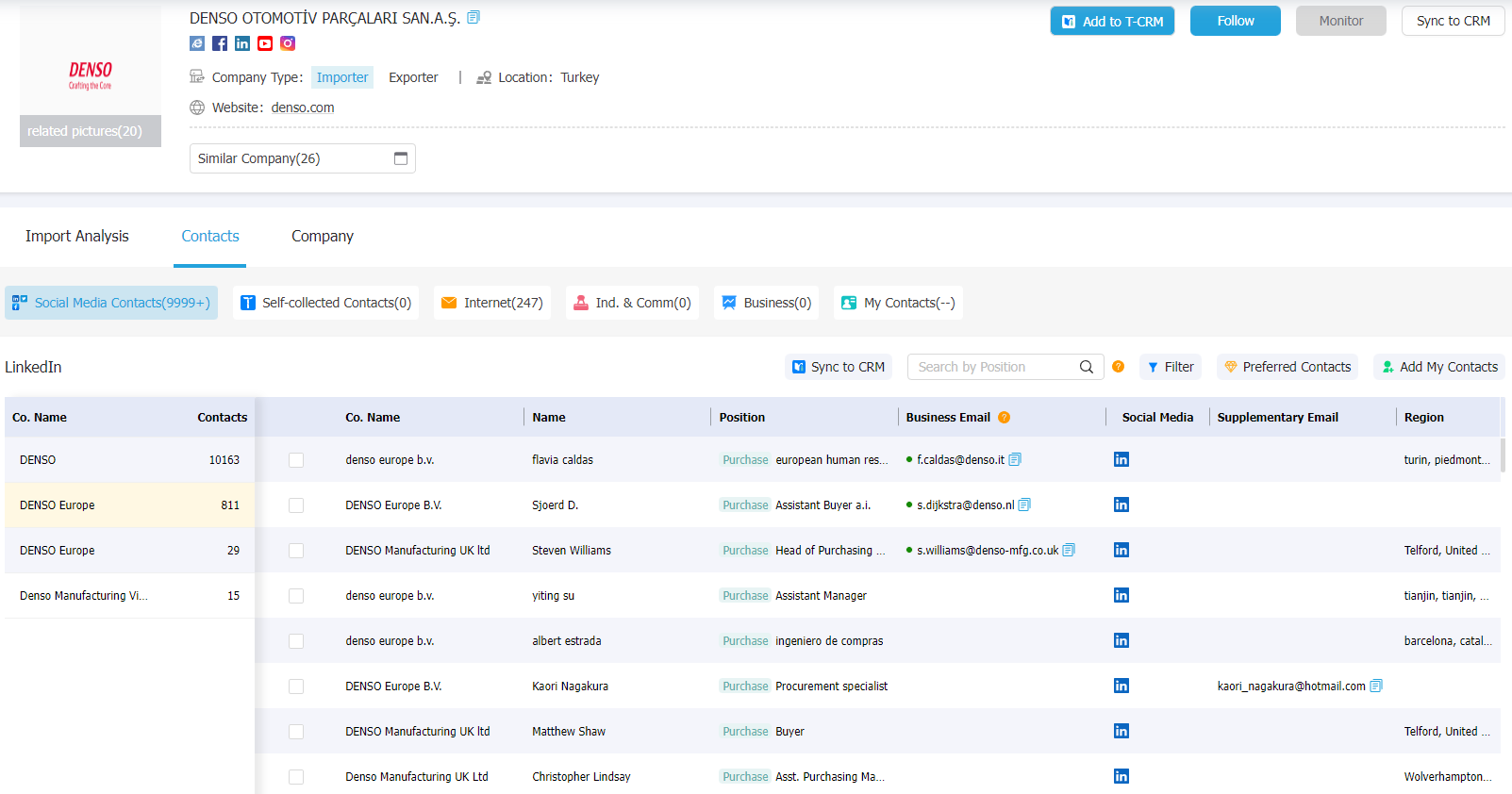Select checkbox for Matthew Shaw row

coord(296,732)
